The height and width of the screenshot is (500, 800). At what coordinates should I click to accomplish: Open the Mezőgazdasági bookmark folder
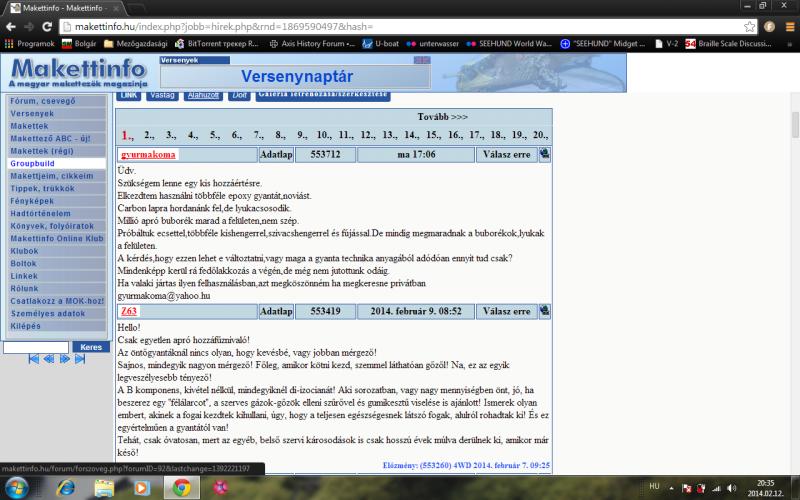135,44
